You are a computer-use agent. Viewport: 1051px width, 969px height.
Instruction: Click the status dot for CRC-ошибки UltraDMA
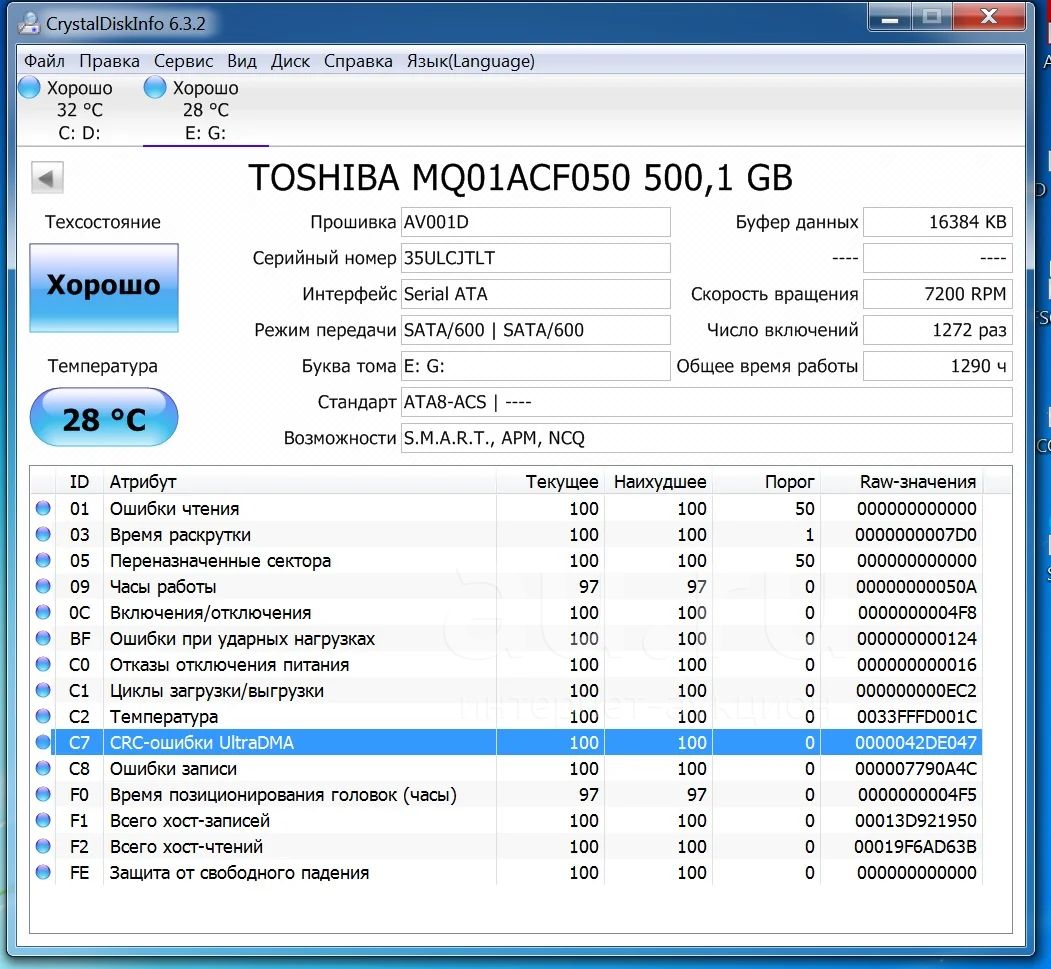pos(44,742)
